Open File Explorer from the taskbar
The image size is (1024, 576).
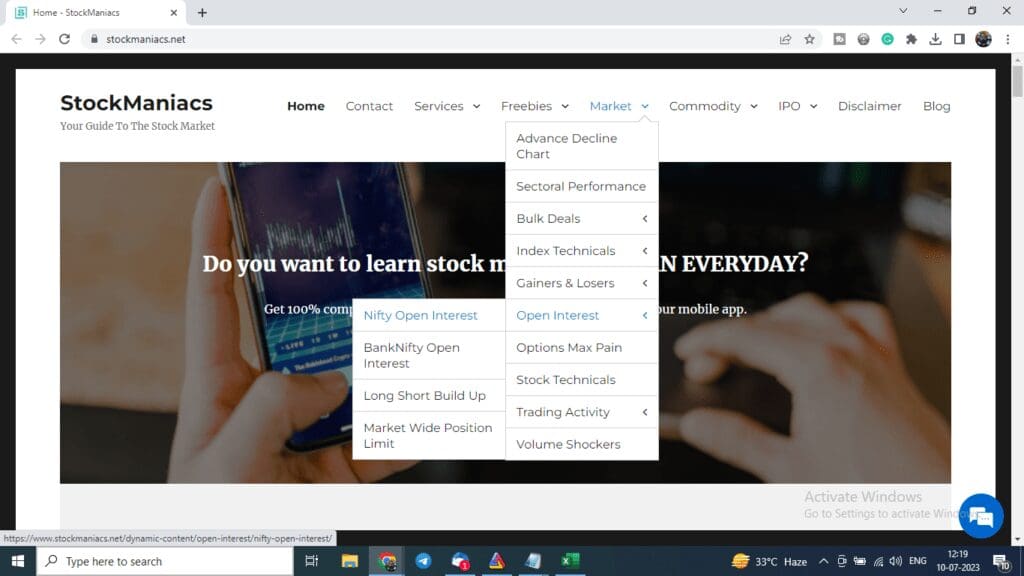click(350, 561)
